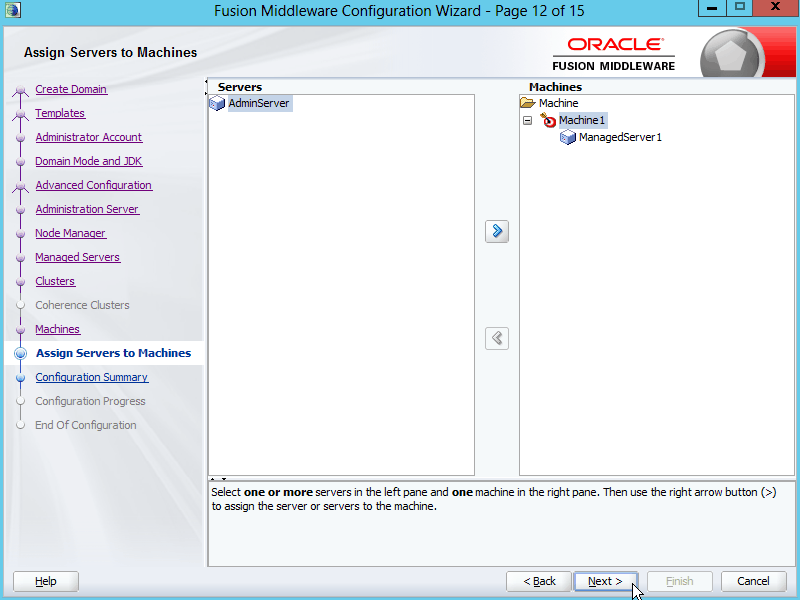The height and width of the screenshot is (600, 800).
Task: Click the Machine folder icon
Action: pos(528,103)
